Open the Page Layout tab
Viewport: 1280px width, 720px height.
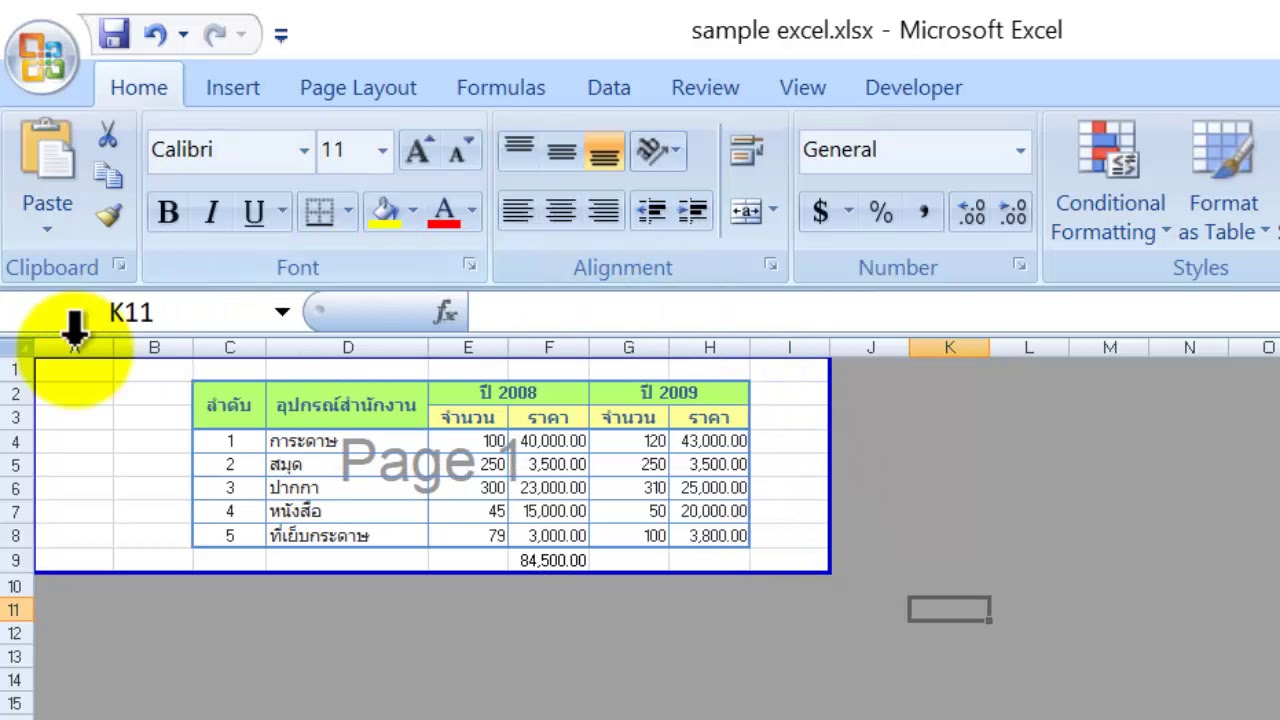point(358,88)
